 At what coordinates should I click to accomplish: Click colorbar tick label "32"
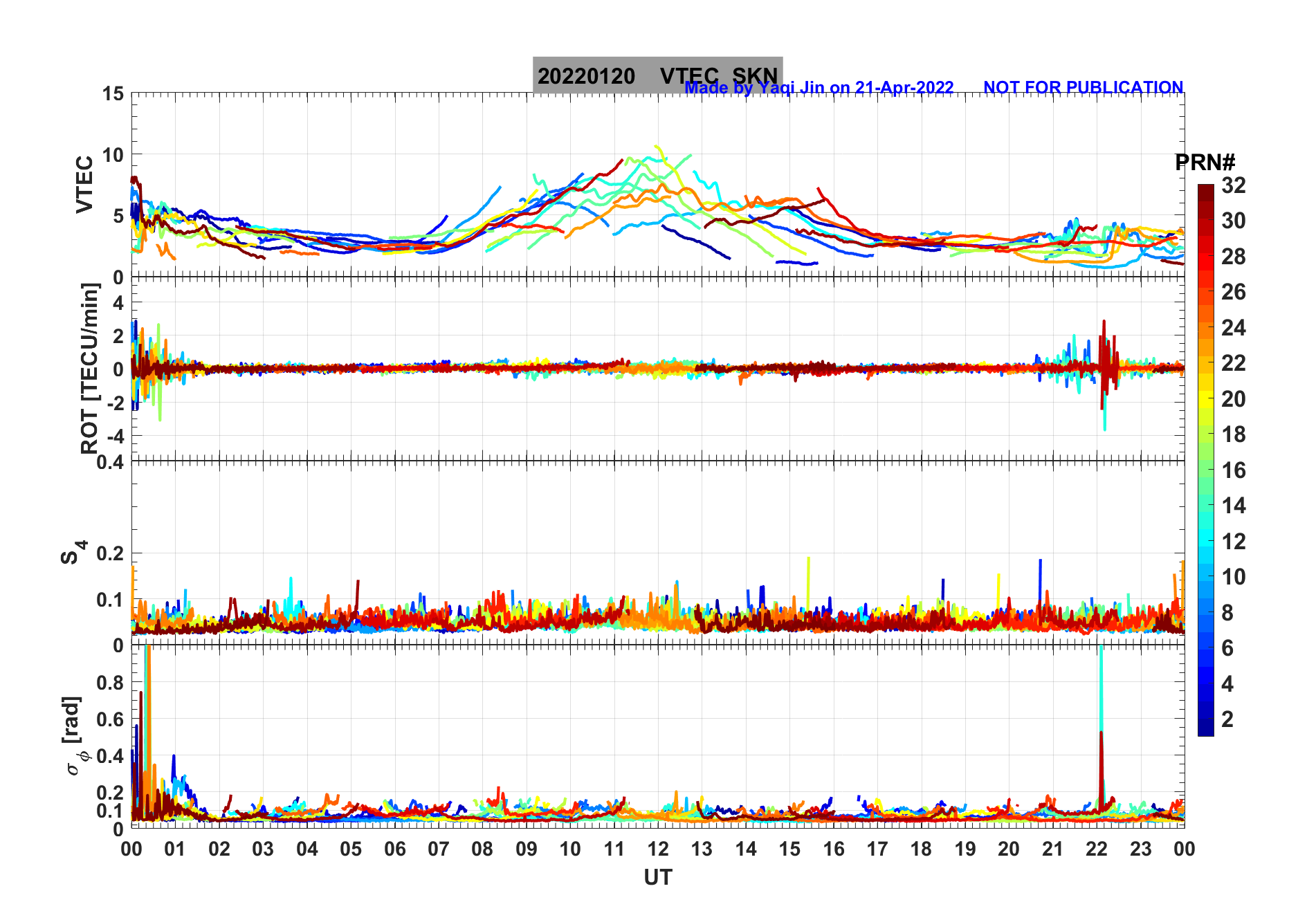point(1234,185)
